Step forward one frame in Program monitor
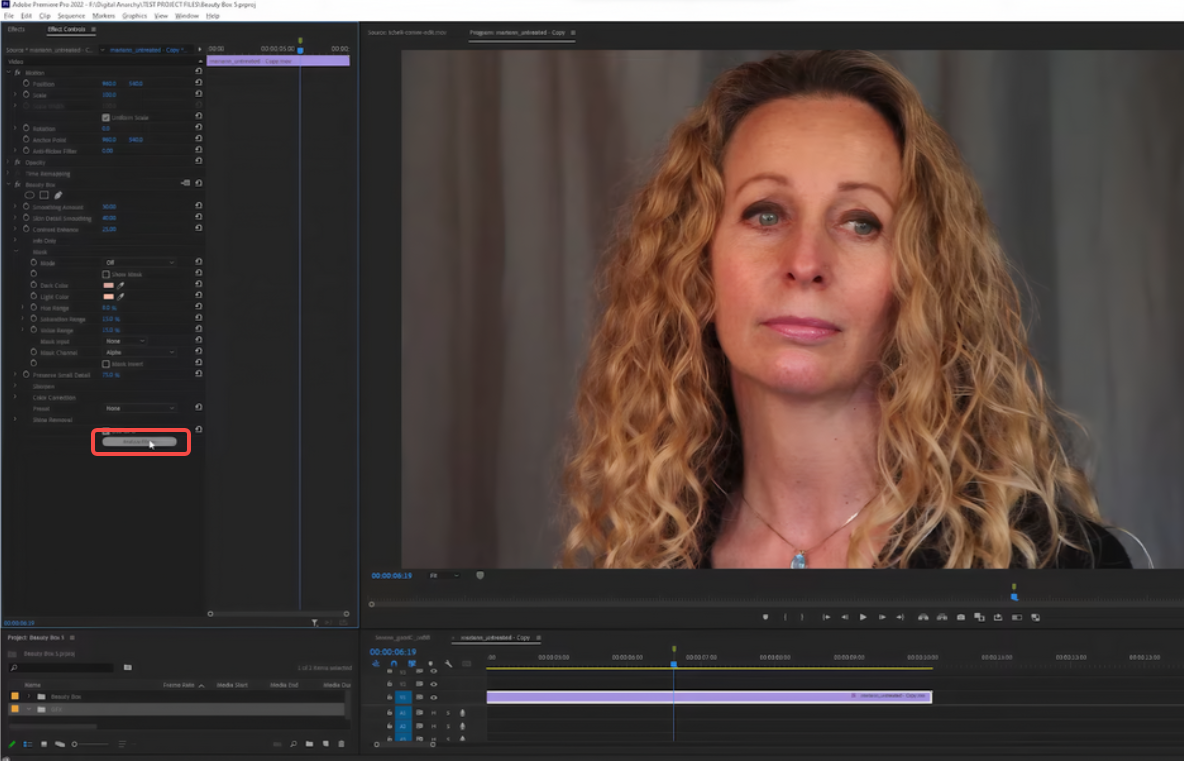 click(882, 618)
